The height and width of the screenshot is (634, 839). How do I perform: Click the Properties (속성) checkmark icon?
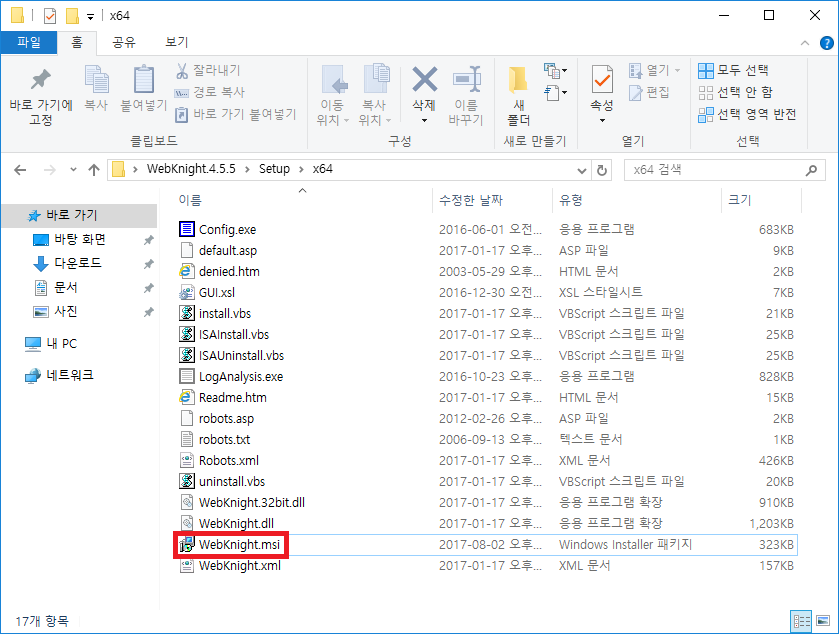602,79
